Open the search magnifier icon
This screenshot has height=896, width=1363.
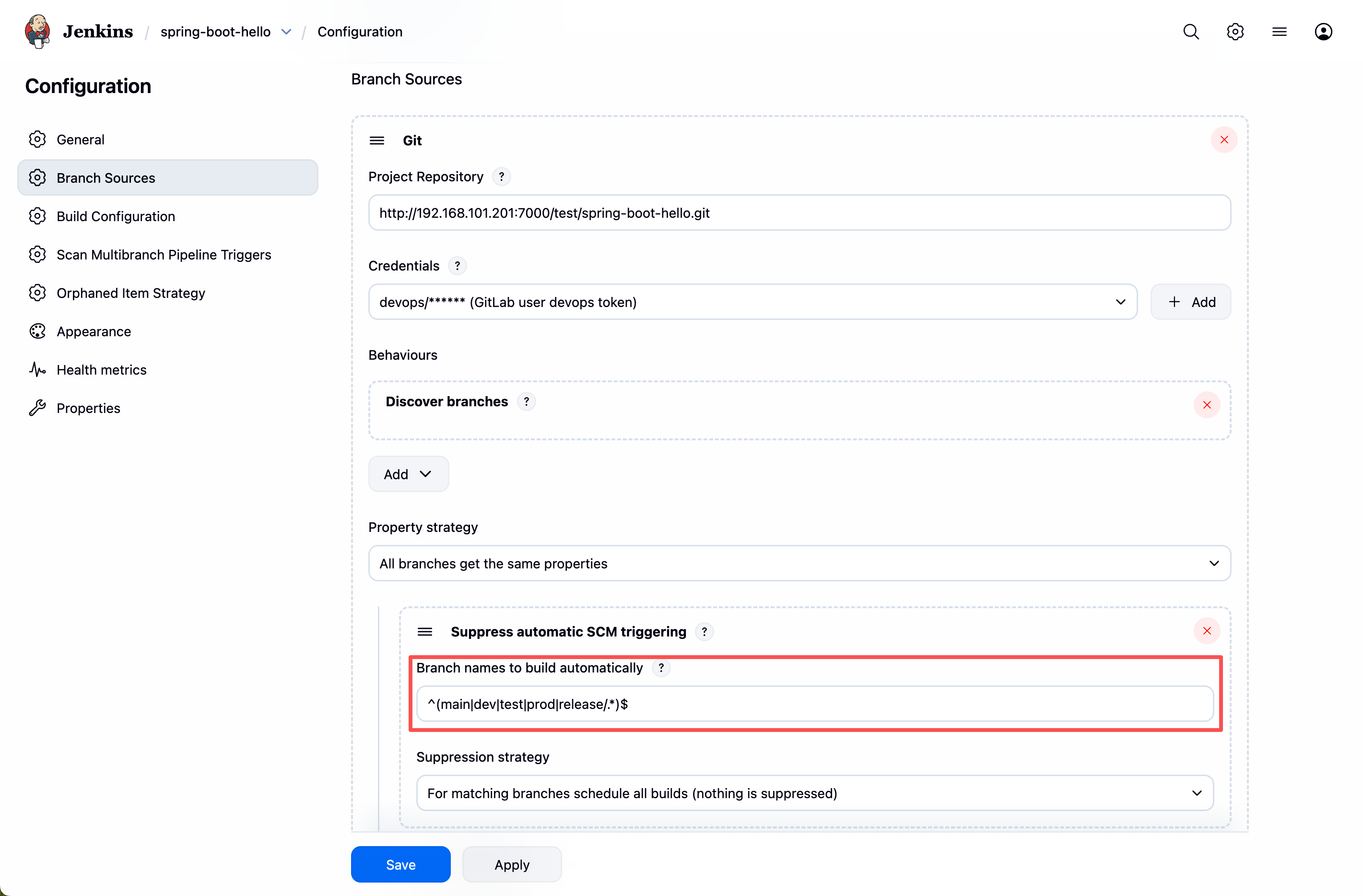tap(1191, 32)
